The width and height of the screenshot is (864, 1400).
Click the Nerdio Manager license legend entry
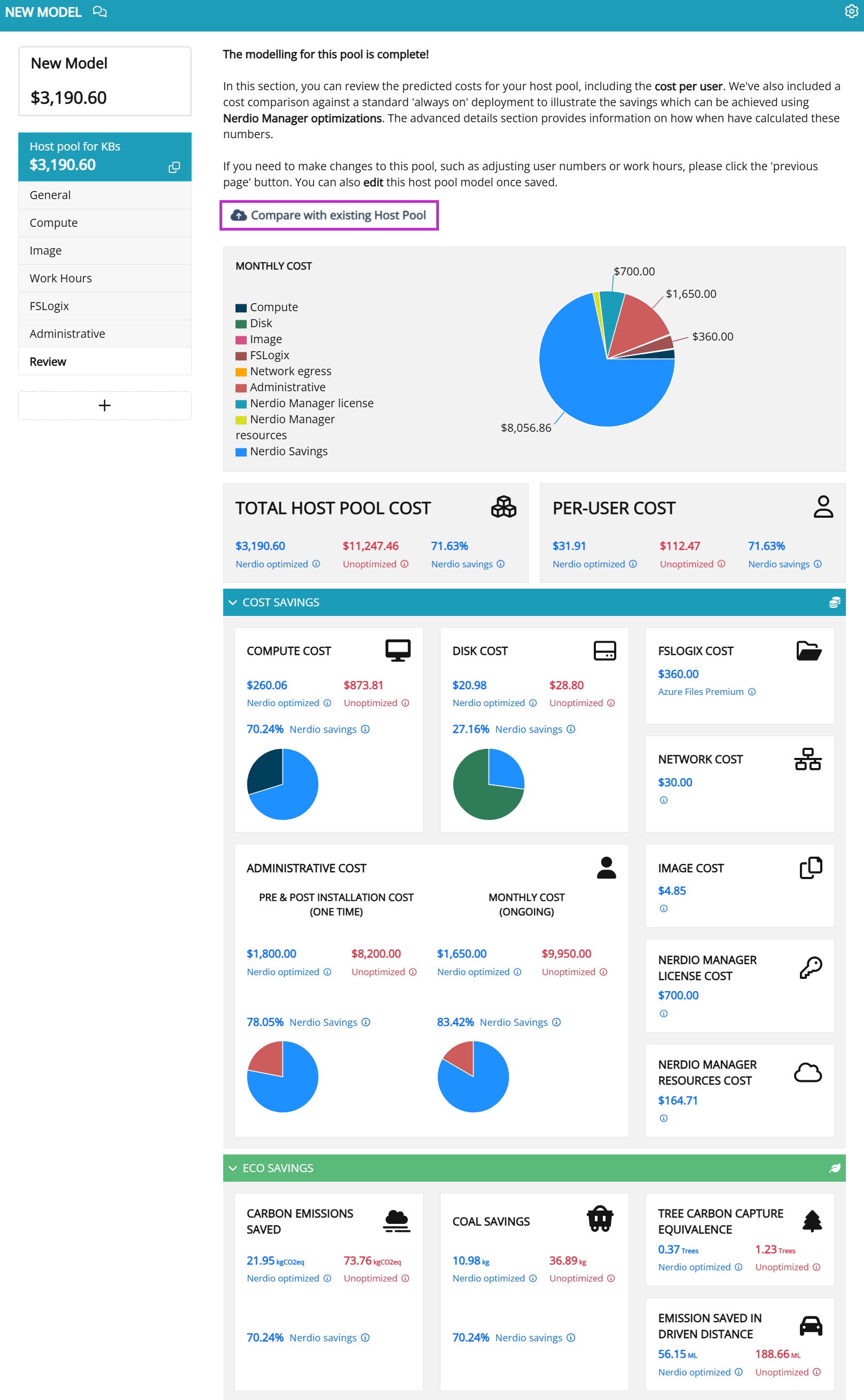click(304, 404)
